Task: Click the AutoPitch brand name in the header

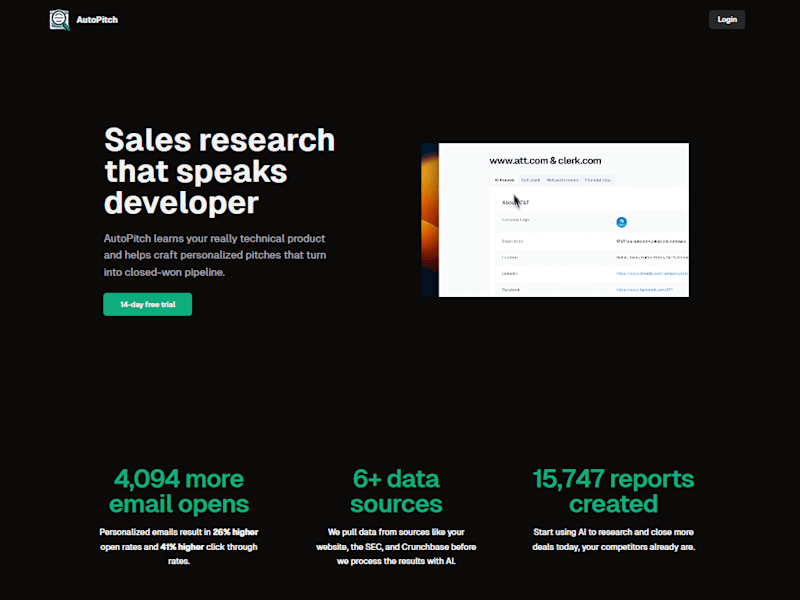Action: pos(97,20)
